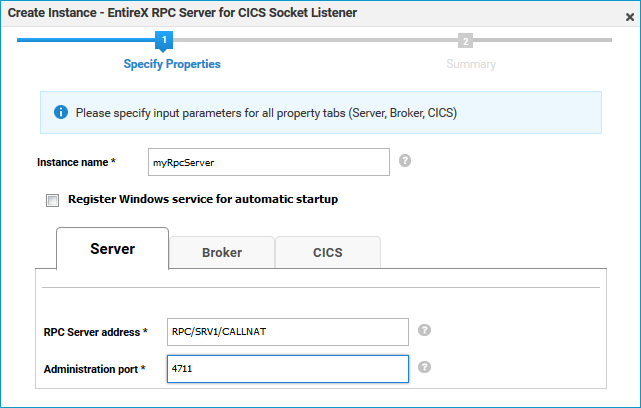Click the dialog title 'Create Instance - EntireX RPC Server'
The width and height of the screenshot is (641, 408).
pos(182,13)
